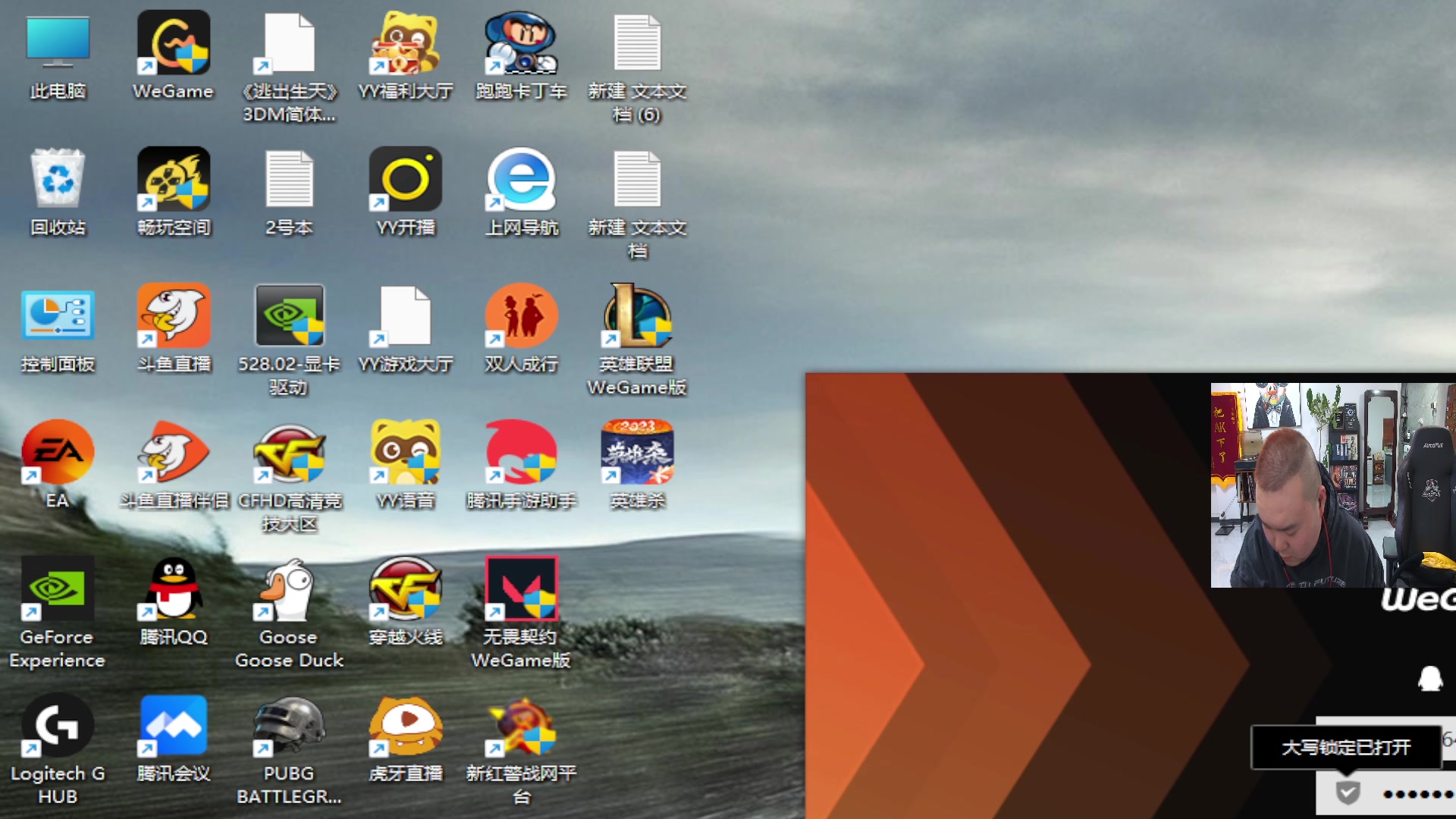Image resolution: width=1456 pixels, height=819 pixels.
Task: Click the QQ penguin login icon
Action: point(1430,678)
